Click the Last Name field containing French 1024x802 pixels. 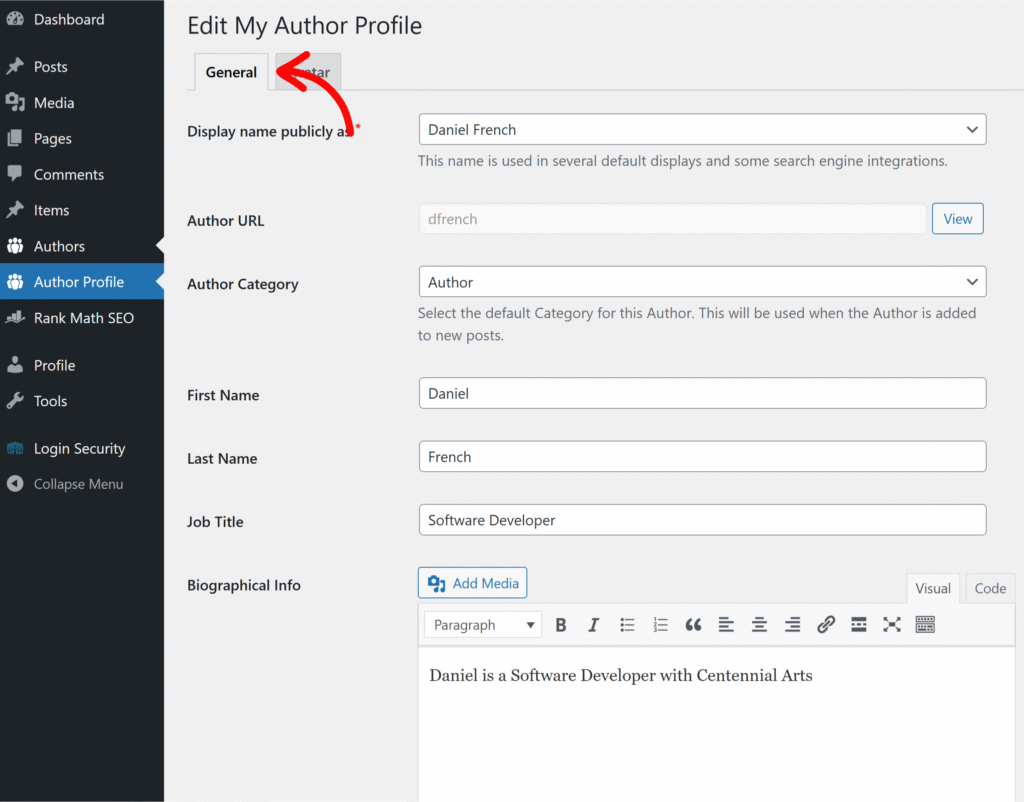[x=703, y=457]
